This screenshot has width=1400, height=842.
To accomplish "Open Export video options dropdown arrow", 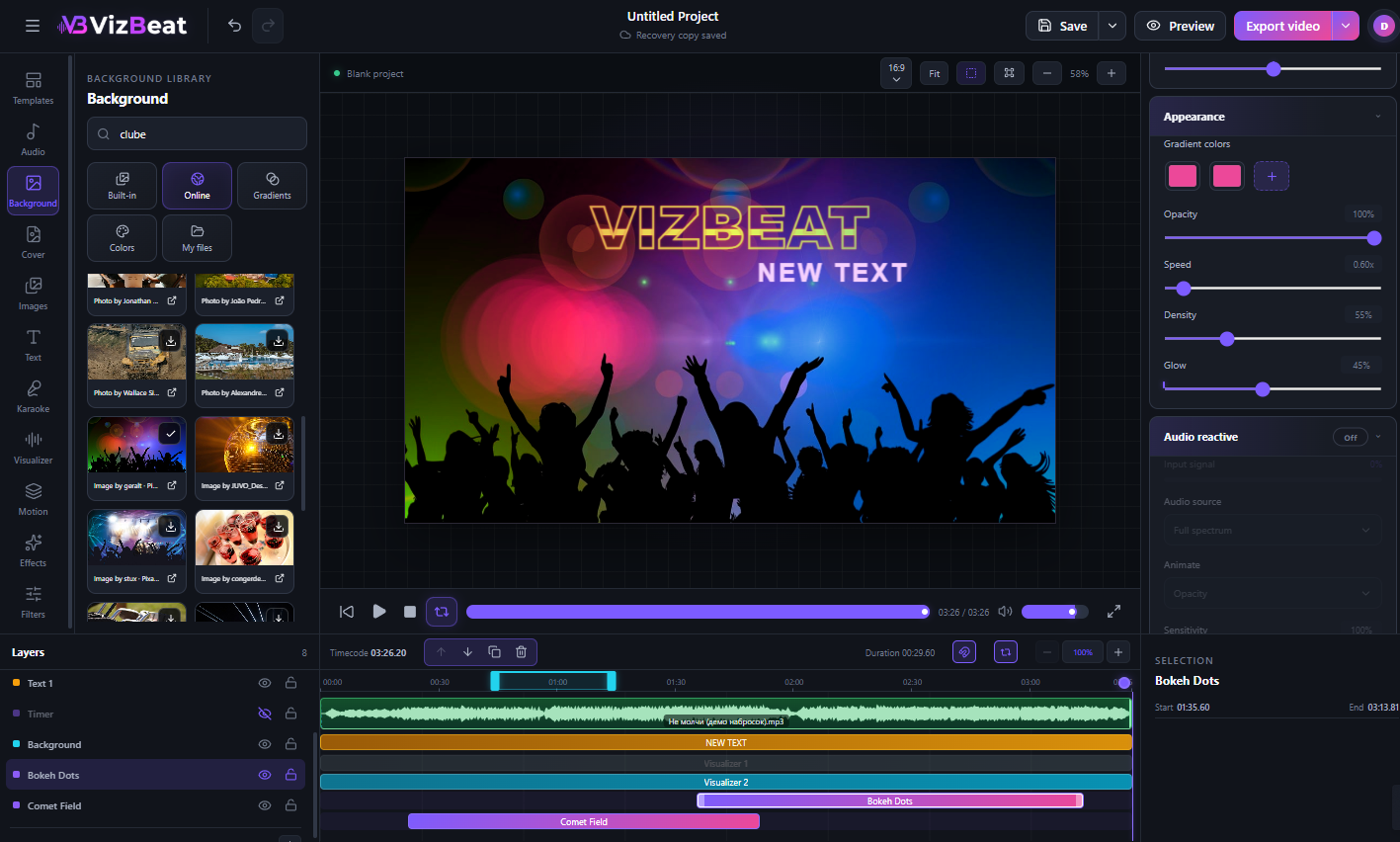I will tap(1346, 26).
